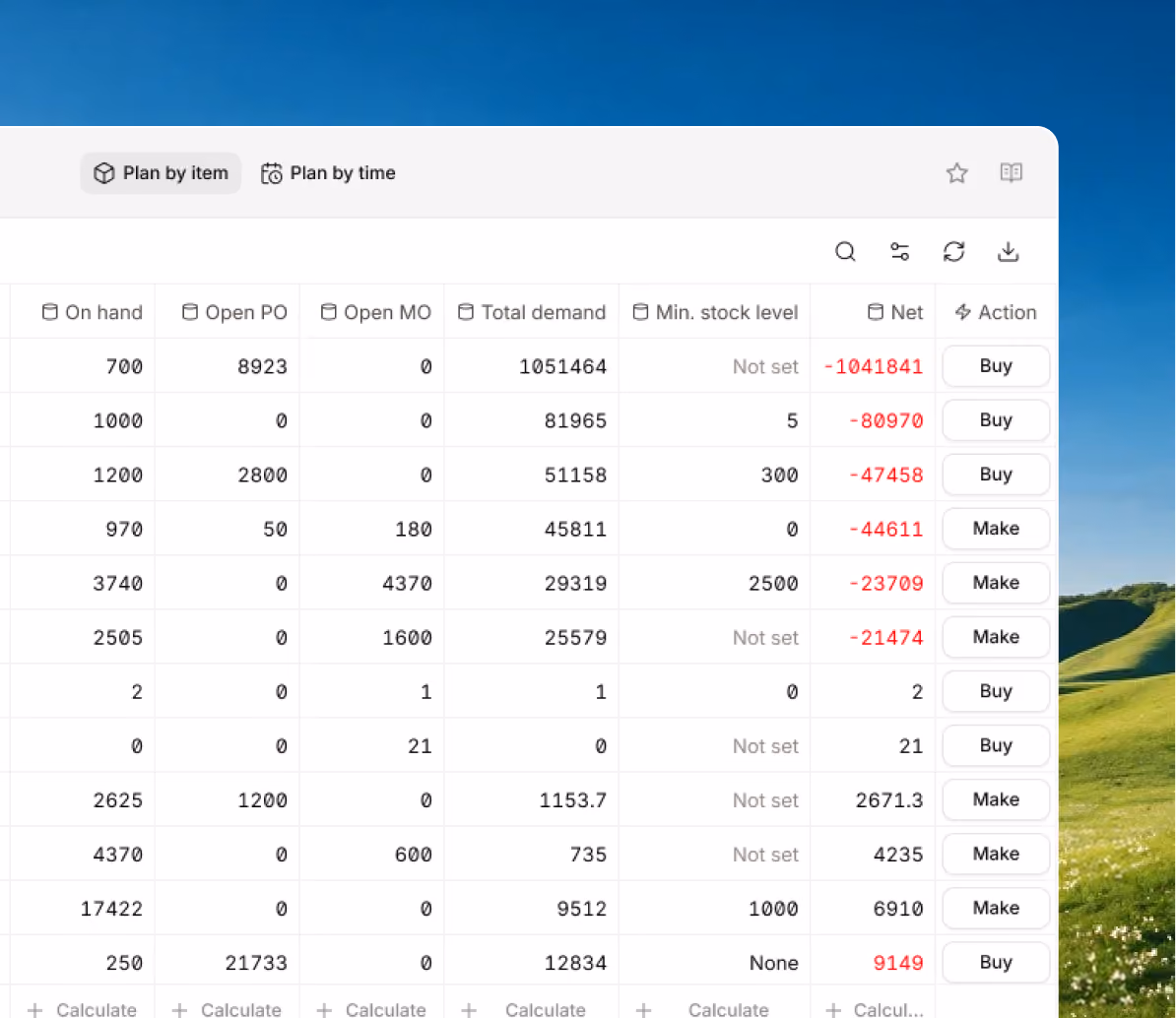The image size is (1176, 1018).
Task: Select min stock value 2500
Action: point(773,583)
